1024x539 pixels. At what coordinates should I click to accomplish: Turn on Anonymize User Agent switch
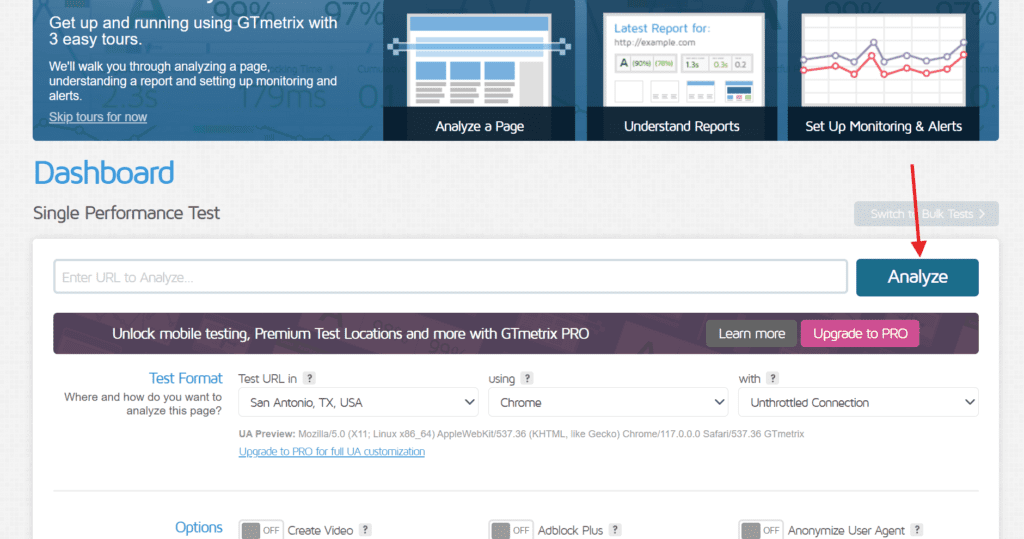[761, 530]
